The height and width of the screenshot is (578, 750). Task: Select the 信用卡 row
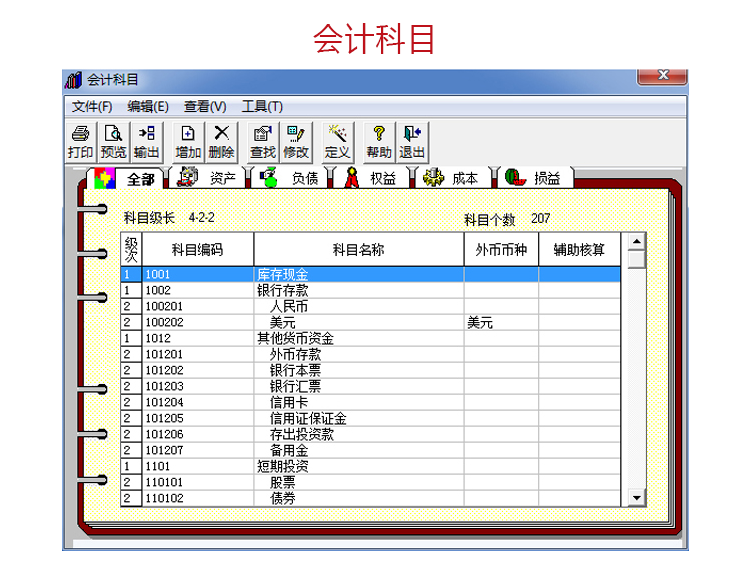point(371,402)
